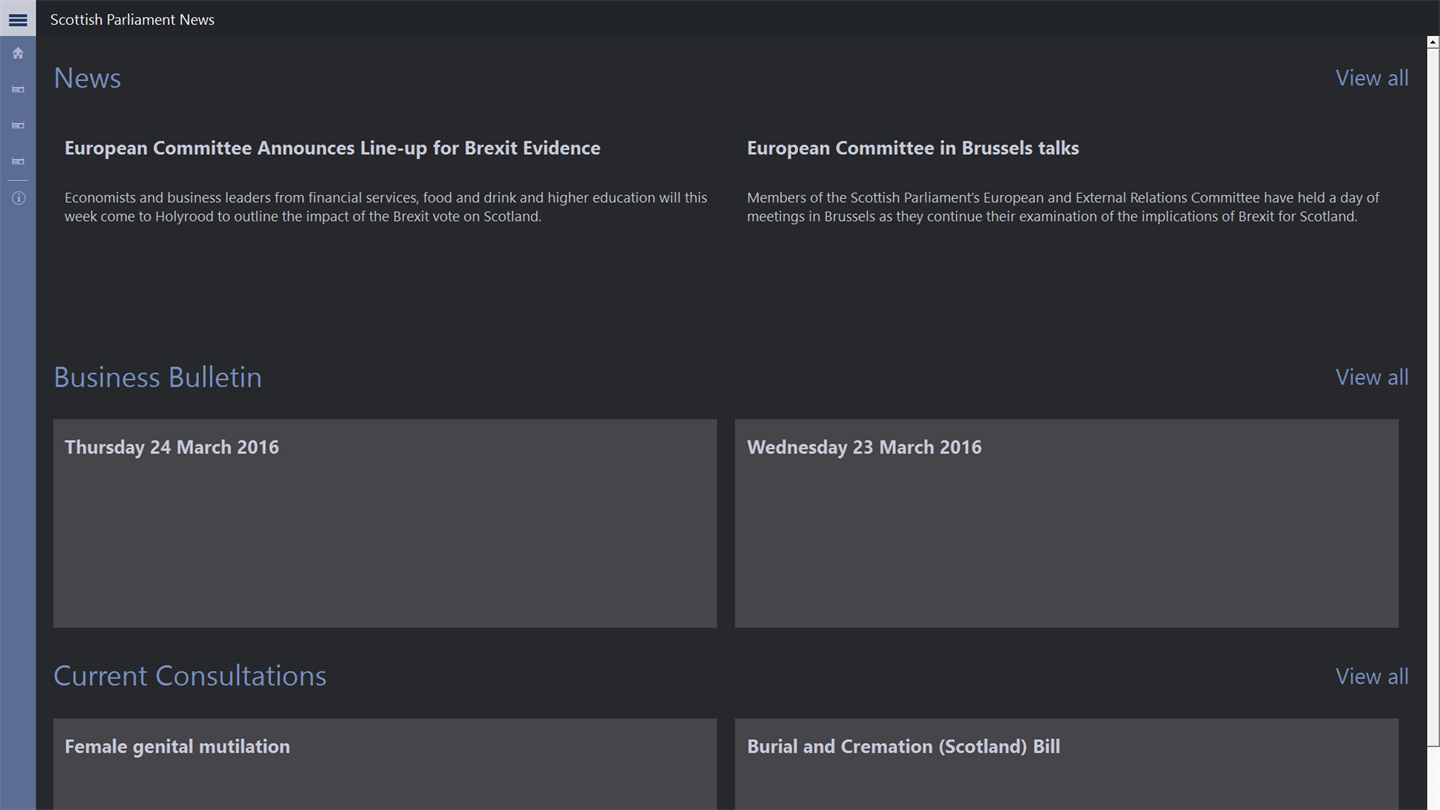Click the Current Consultations section heading

(190, 676)
